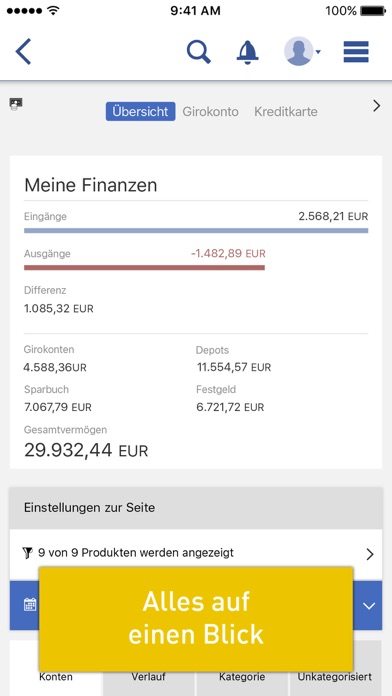Click the calendar icon in blue bar
This screenshot has width=392, height=696.
pyautogui.click(x=30, y=605)
